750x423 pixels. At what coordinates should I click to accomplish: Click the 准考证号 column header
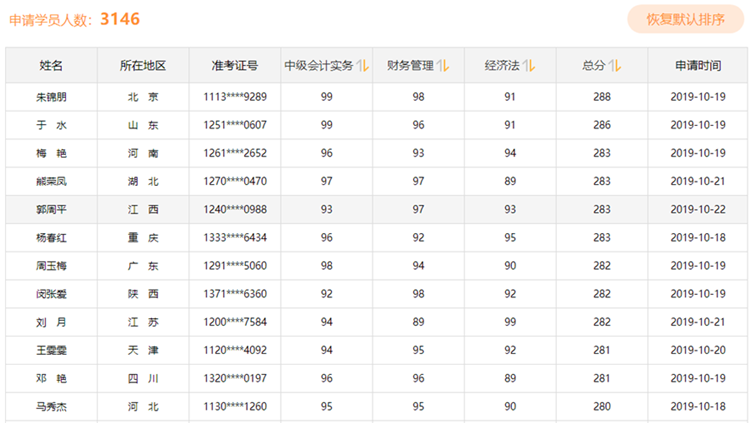tap(234, 66)
